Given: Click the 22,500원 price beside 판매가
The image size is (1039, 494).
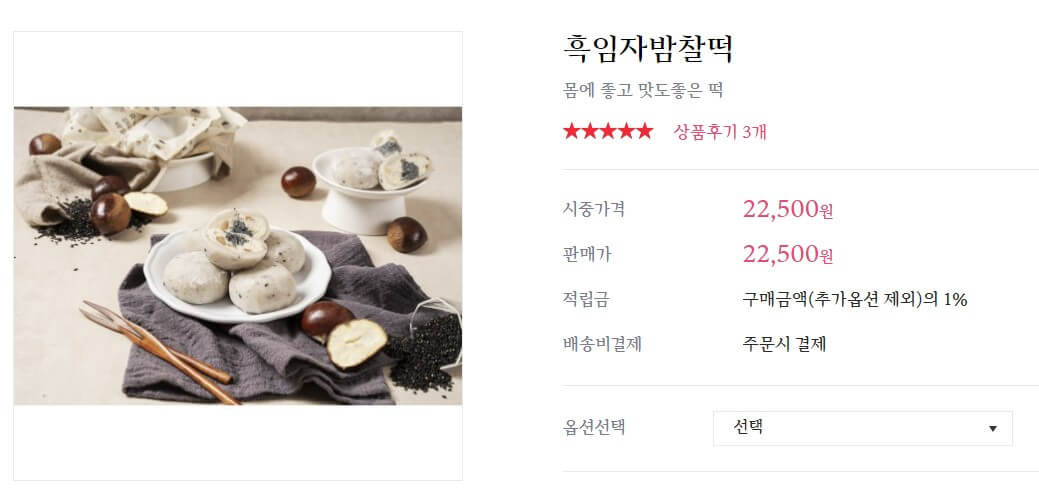Looking at the screenshot, I should coord(787,254).
